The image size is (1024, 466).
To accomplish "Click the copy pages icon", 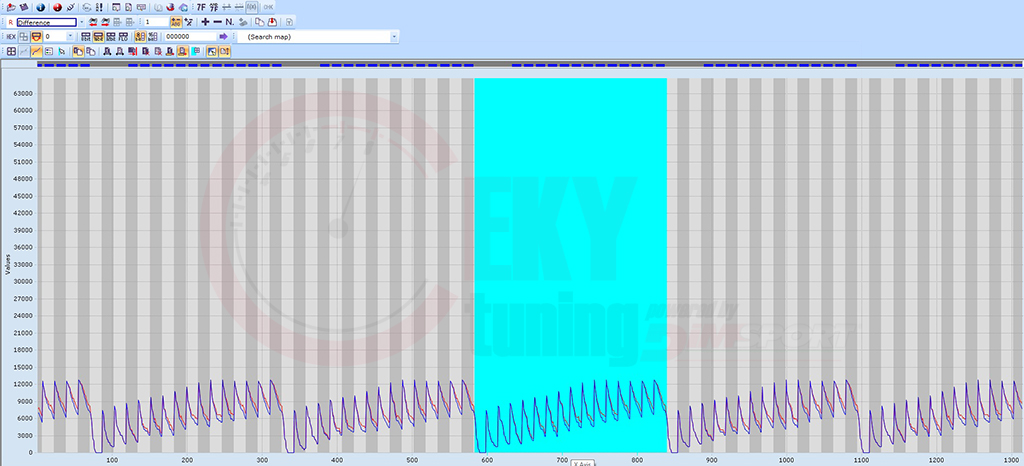I will [259, 22].
